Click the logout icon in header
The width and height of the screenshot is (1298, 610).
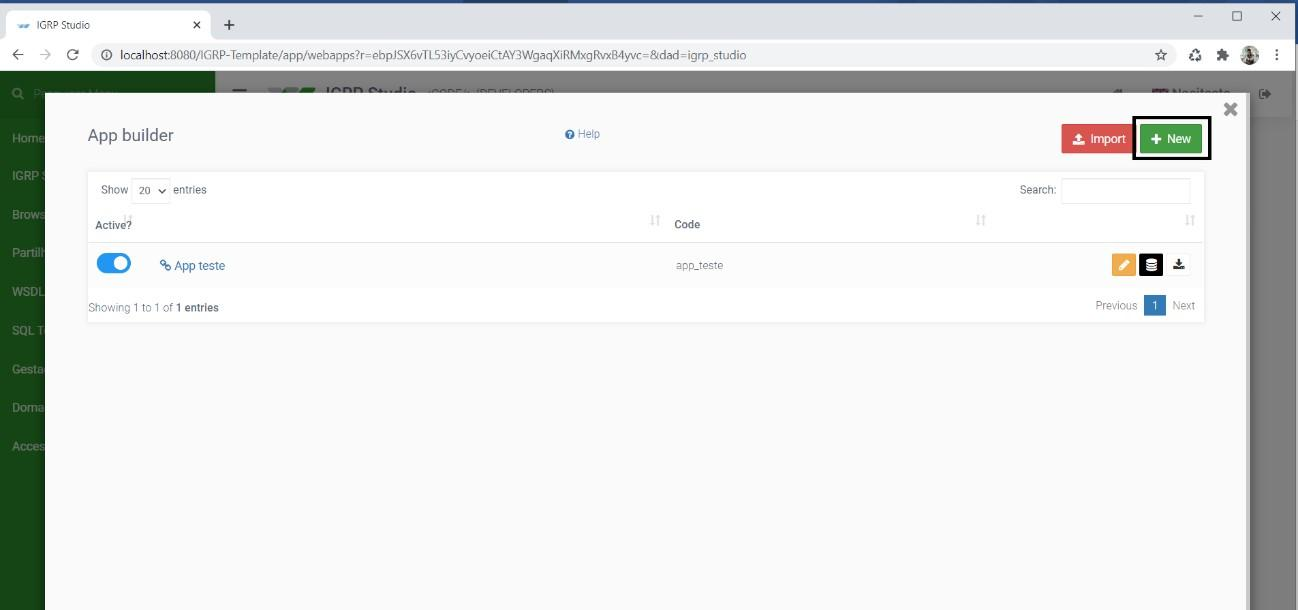(x=1265, y=93)
